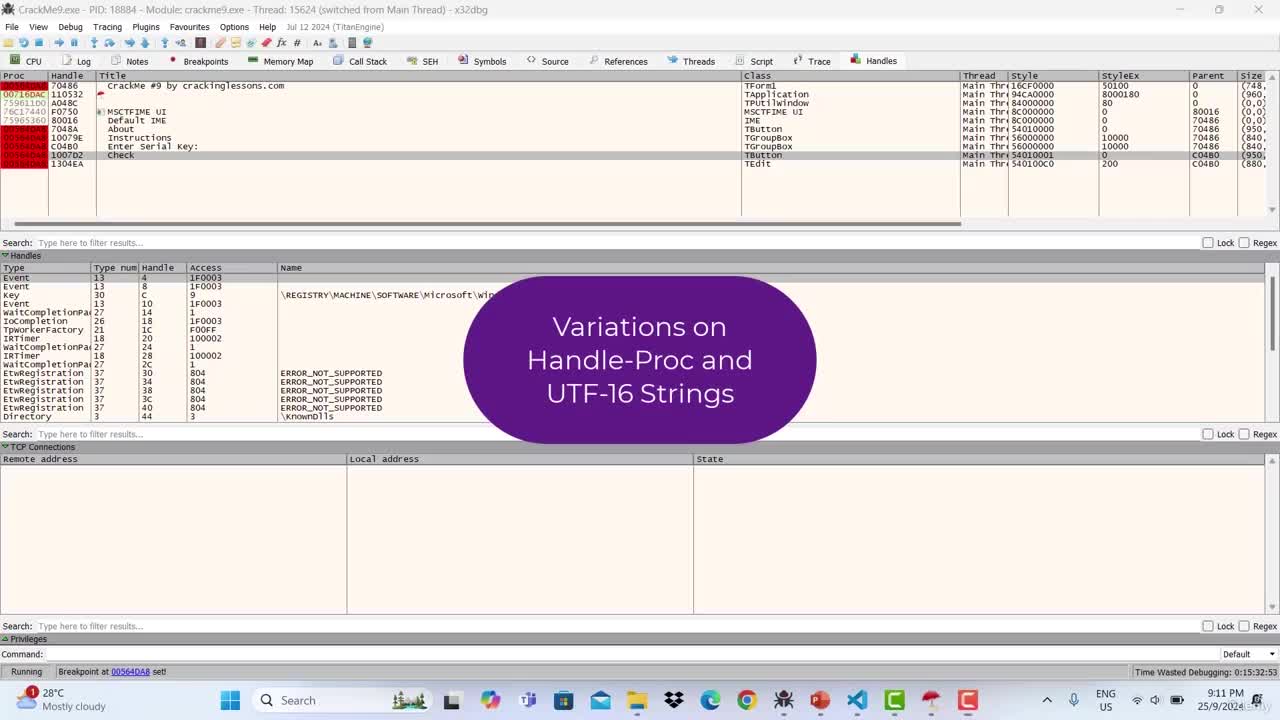Click the Pause toolbar icon

pyautogui.click(x=74, y=43)
